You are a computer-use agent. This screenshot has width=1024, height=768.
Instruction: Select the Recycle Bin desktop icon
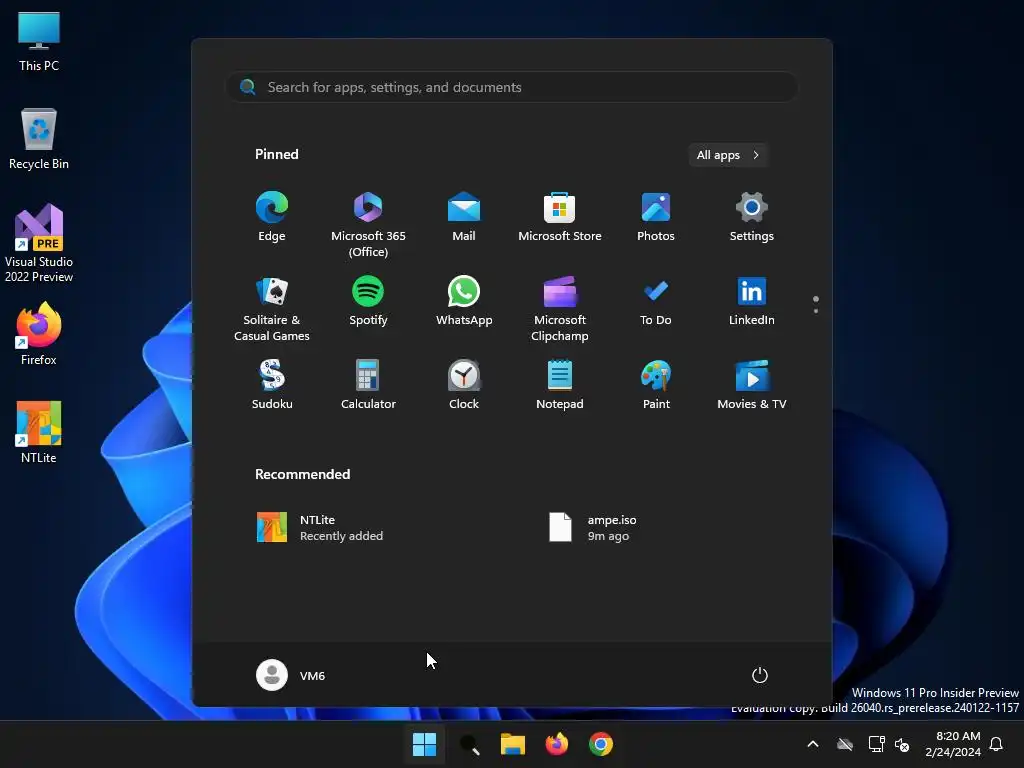39,140
